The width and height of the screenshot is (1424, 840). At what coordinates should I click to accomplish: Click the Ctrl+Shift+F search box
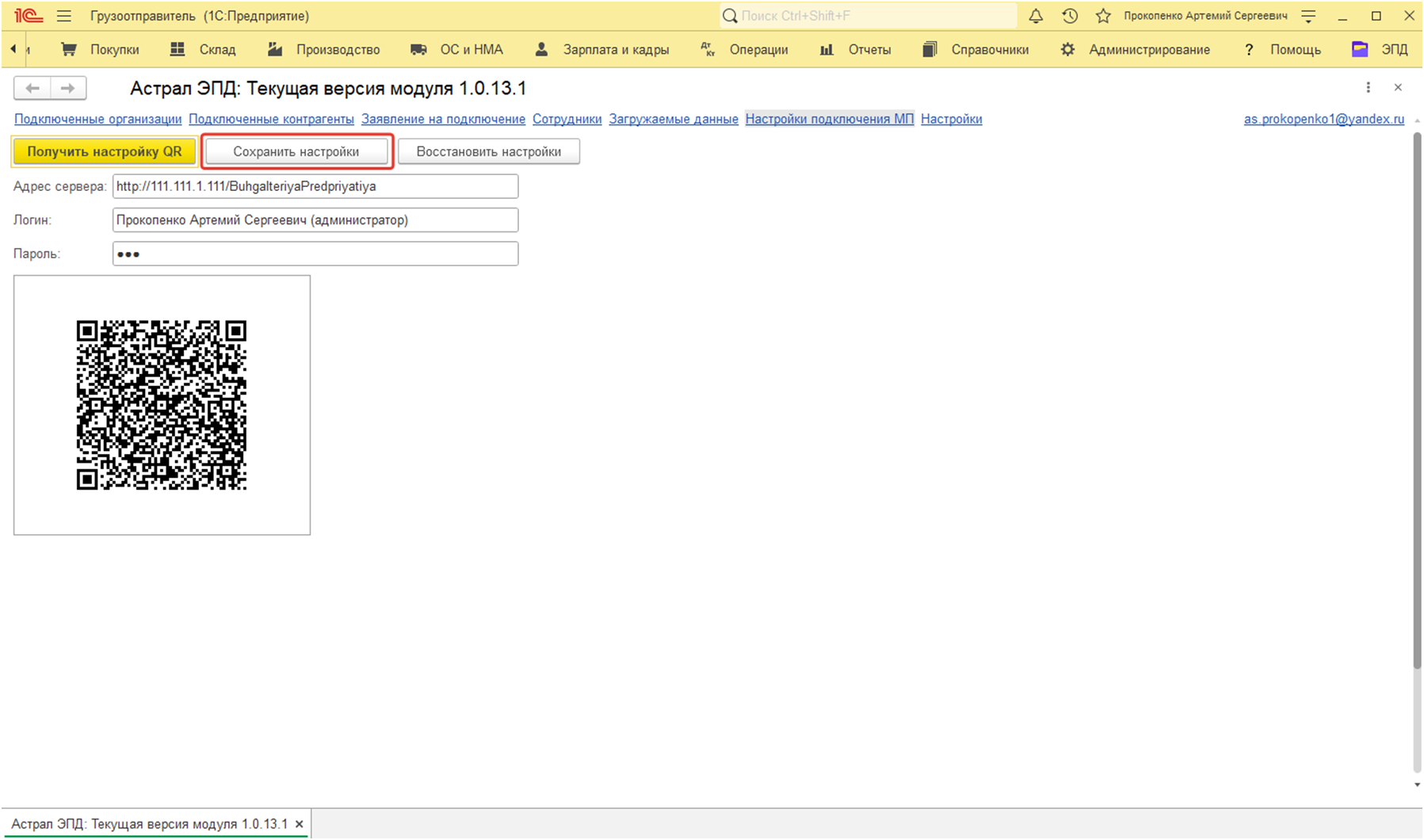[x=869, y=16]
